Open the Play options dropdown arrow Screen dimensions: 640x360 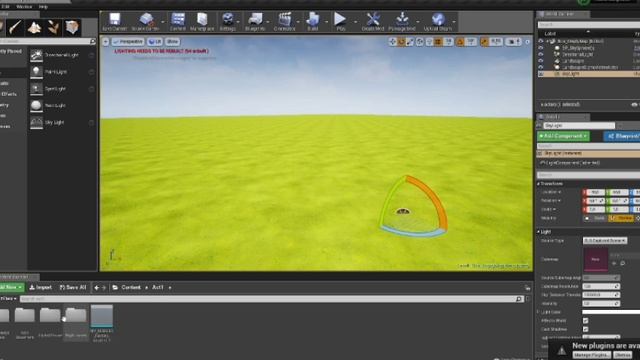[x=355, y=22]
